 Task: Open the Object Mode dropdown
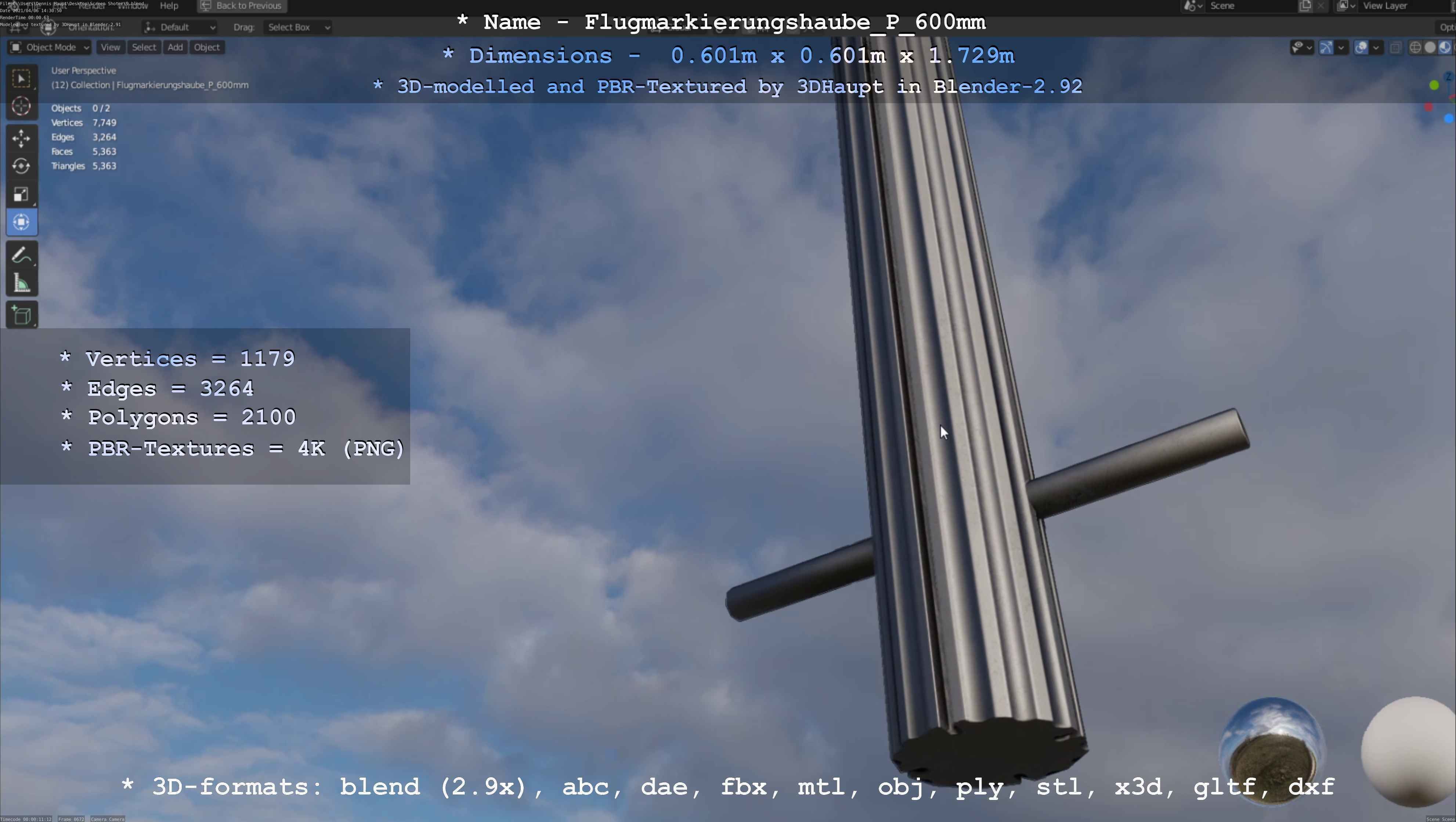point(50,47)
